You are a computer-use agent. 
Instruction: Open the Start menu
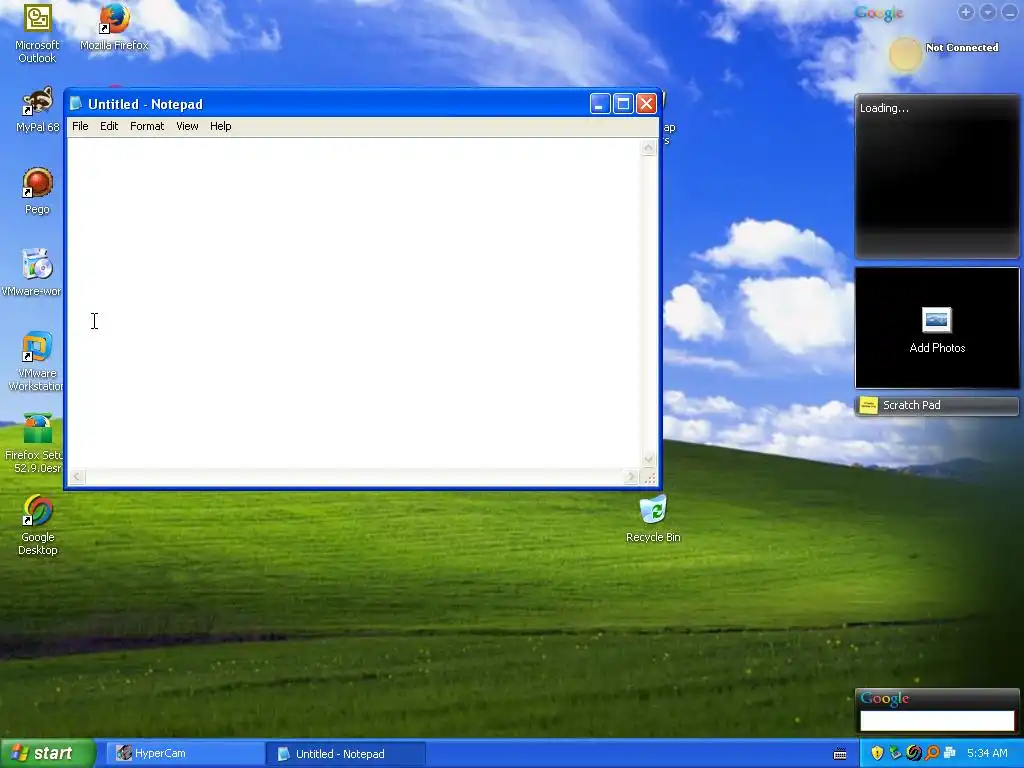coord(48,753)
